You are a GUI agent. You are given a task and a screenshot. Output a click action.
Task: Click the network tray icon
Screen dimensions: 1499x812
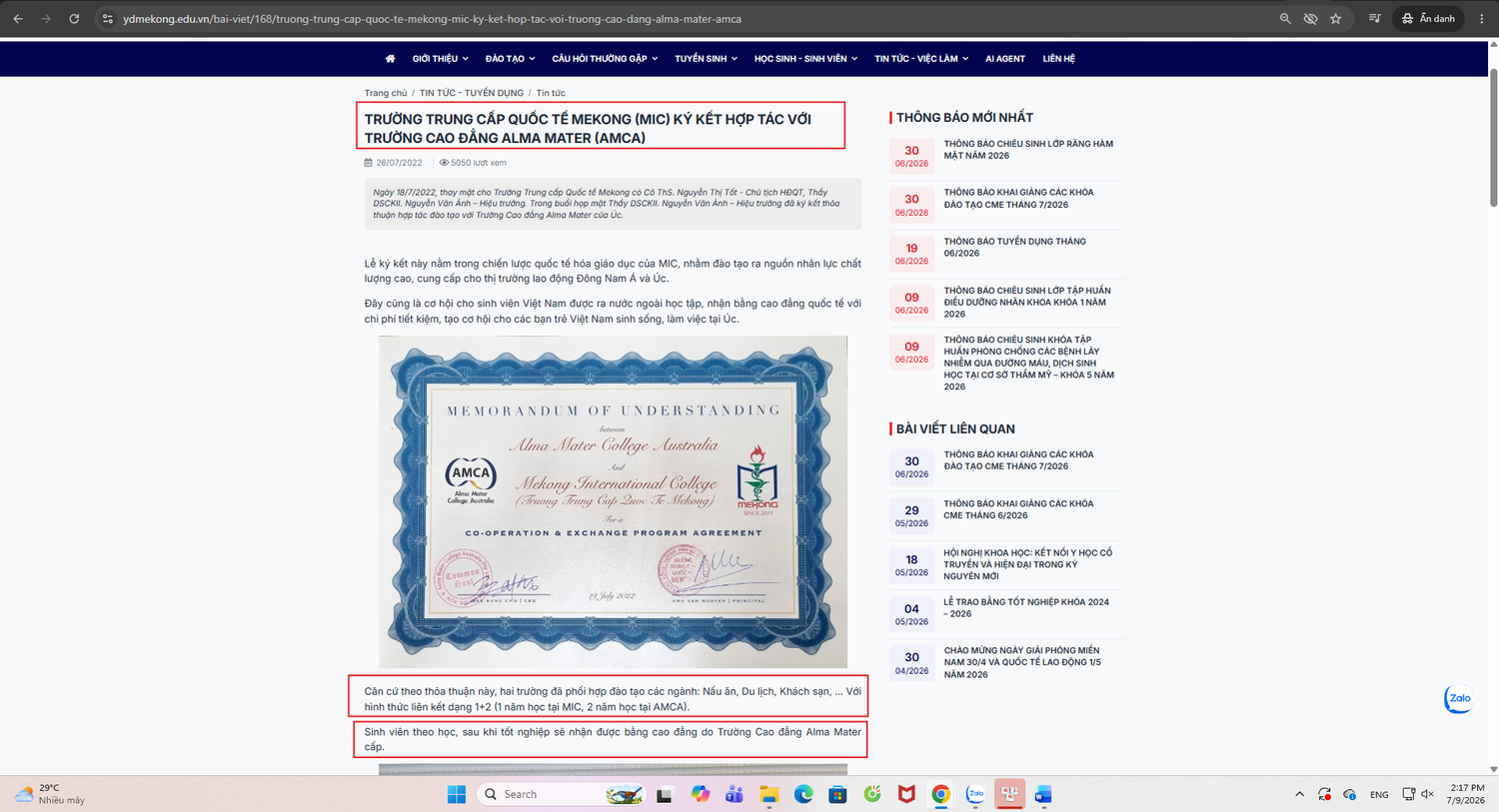point(1408,794)
